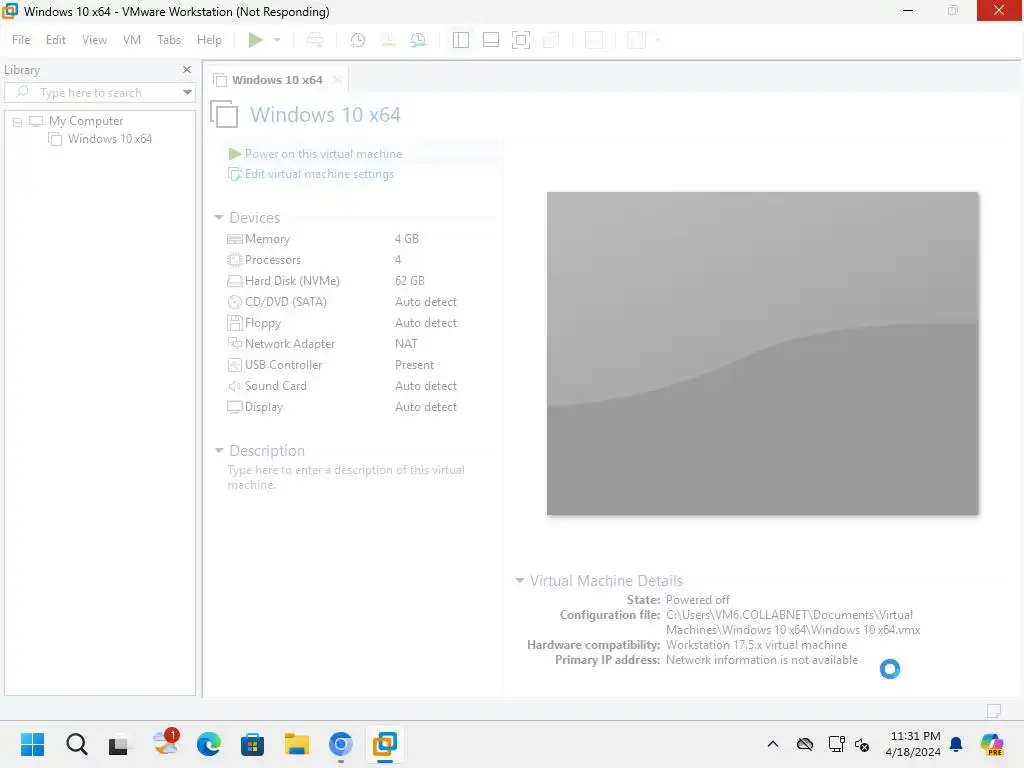
Task: Click 'Workstation 17.5.x virtual machine' text
Action: (x=756, y=645)
